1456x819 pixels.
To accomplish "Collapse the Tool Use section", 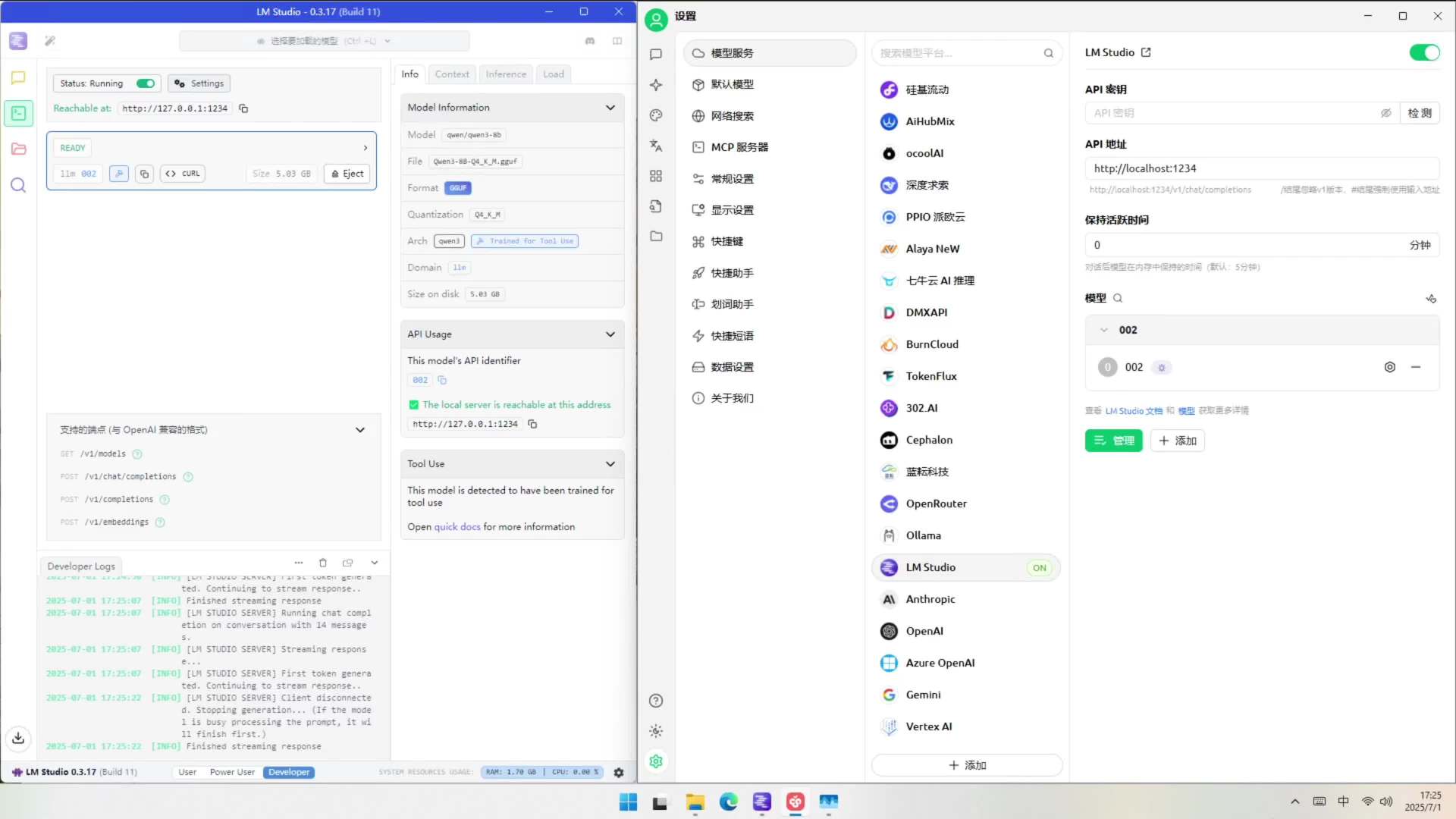I will pyautogui.click(x=610, y=464).
